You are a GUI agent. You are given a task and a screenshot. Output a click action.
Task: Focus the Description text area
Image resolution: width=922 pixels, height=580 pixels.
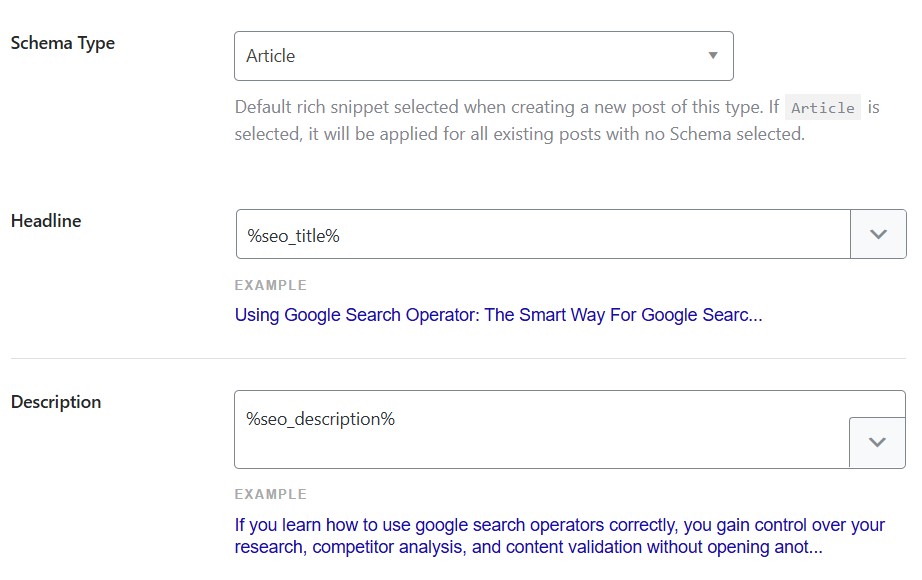pyautogui.click(x=540, y=445)
